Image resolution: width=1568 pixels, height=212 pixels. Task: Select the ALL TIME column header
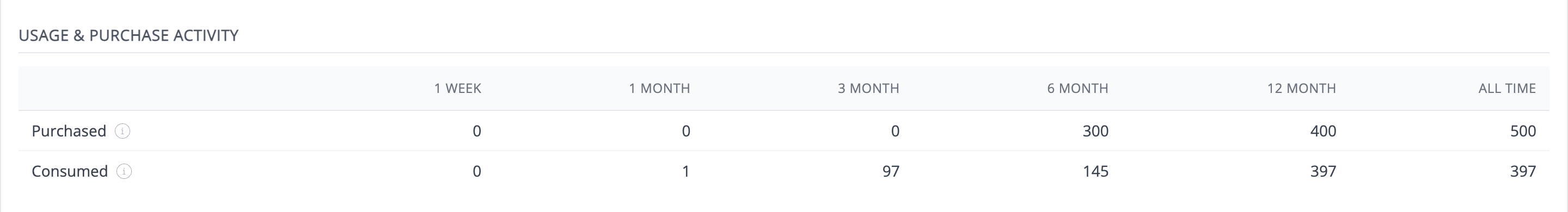pyautogui.click(x=1507, y=89)
